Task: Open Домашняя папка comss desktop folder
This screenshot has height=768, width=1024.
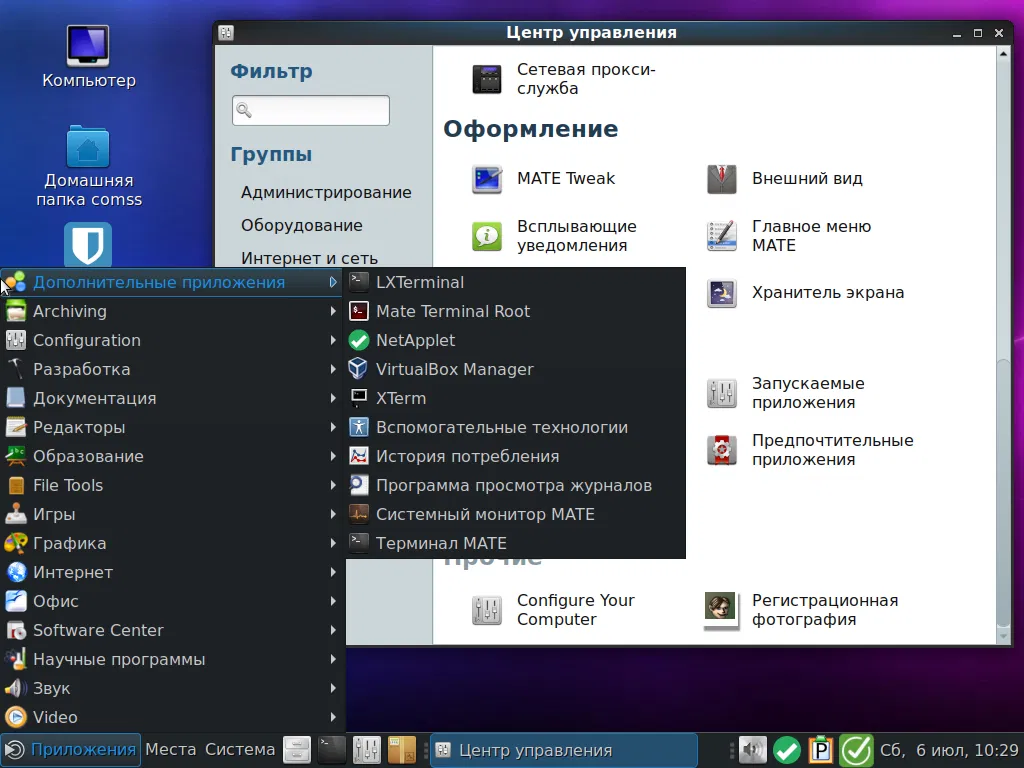Action: 89,166
